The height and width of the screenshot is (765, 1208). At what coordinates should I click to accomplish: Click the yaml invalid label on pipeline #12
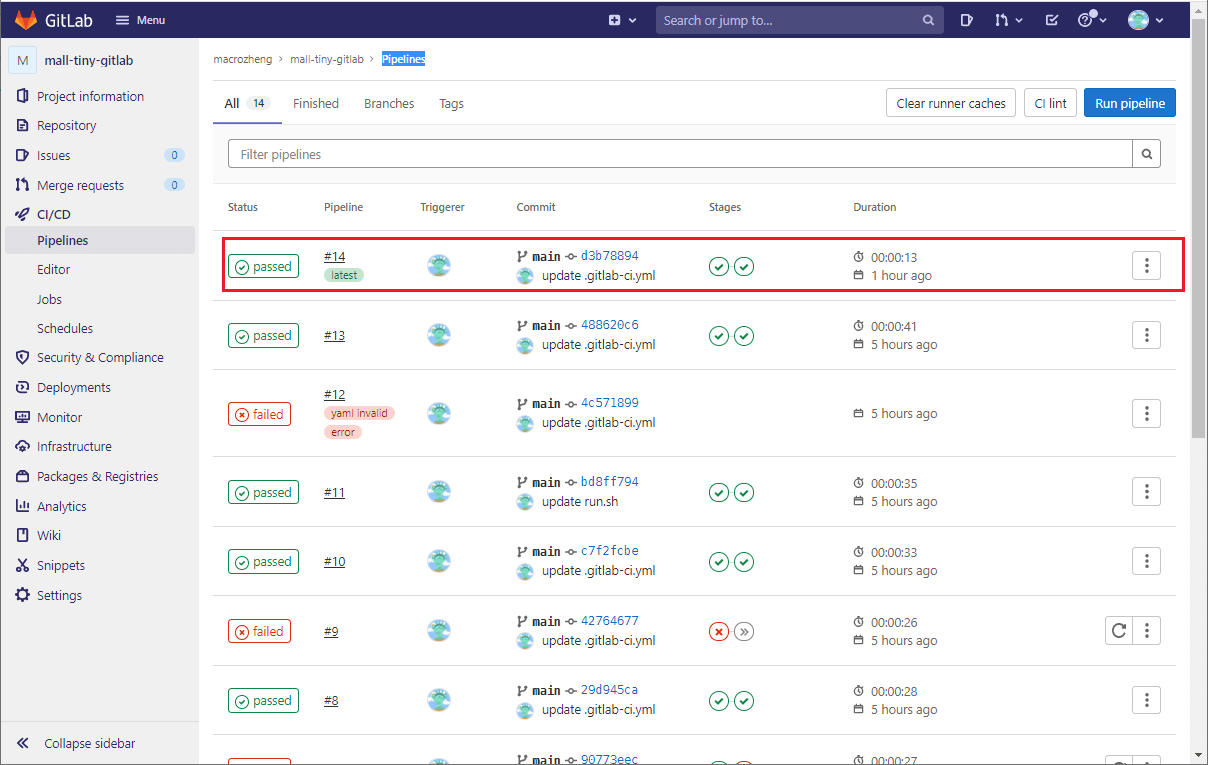point(359,413)
